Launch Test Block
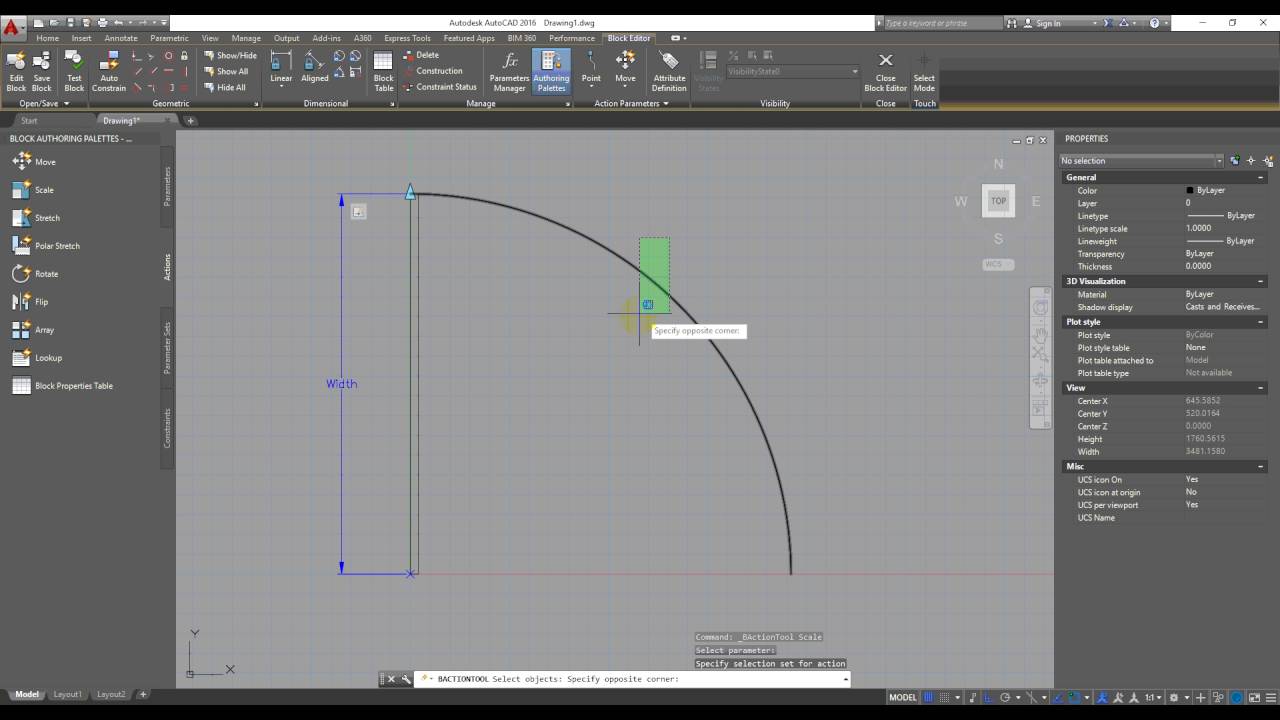This screenshot has height=720, width=1280. 74,71
